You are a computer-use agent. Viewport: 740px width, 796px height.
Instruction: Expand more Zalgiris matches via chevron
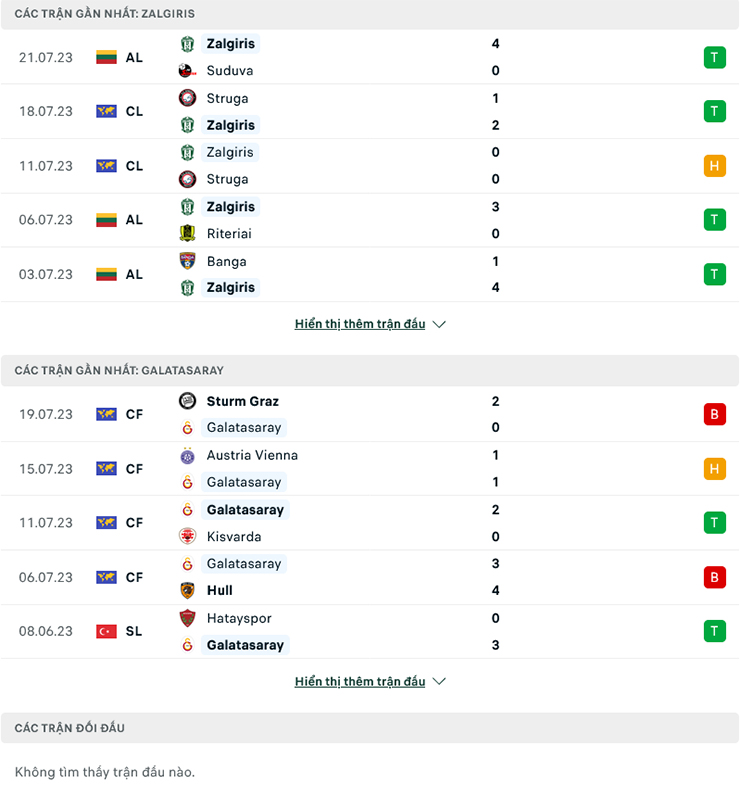[439, 324]
